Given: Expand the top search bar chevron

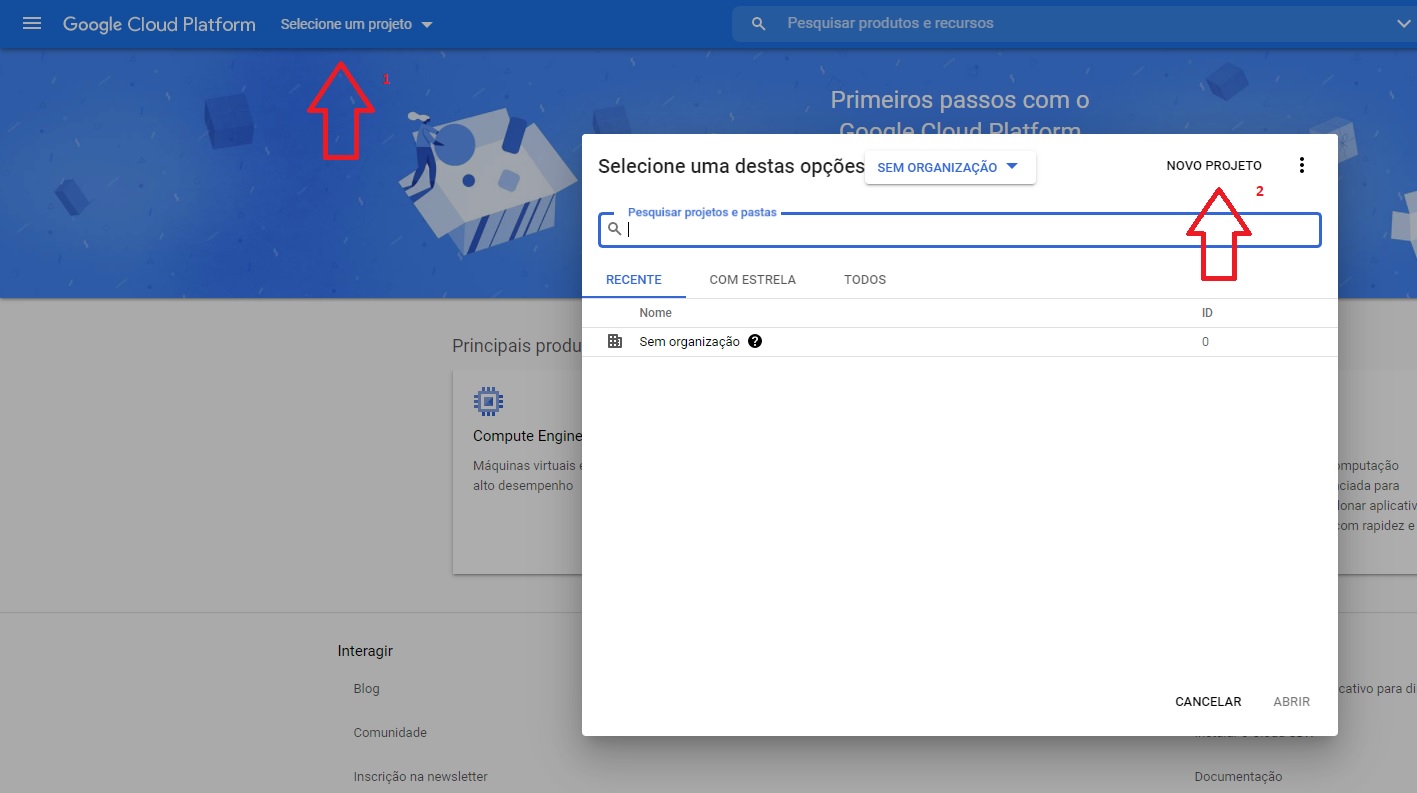Looking at the screenshot, I should tap(1402, 23).
